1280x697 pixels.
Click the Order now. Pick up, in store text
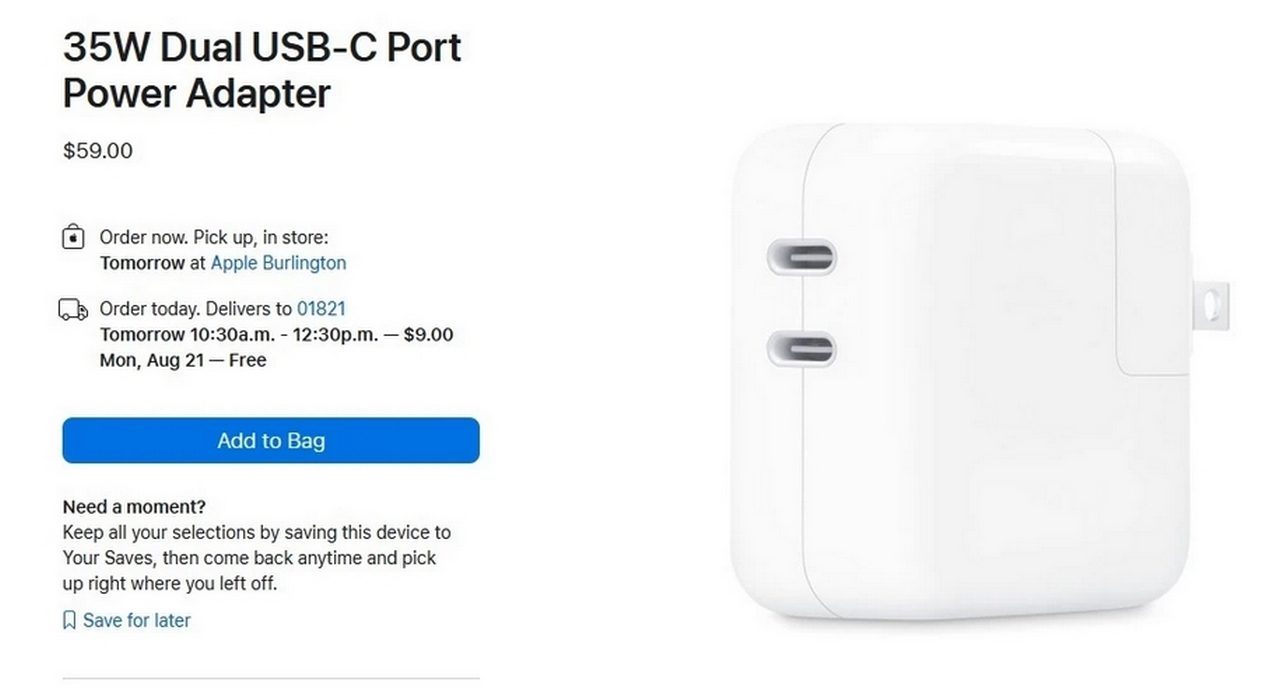click(x=214, y=238)
